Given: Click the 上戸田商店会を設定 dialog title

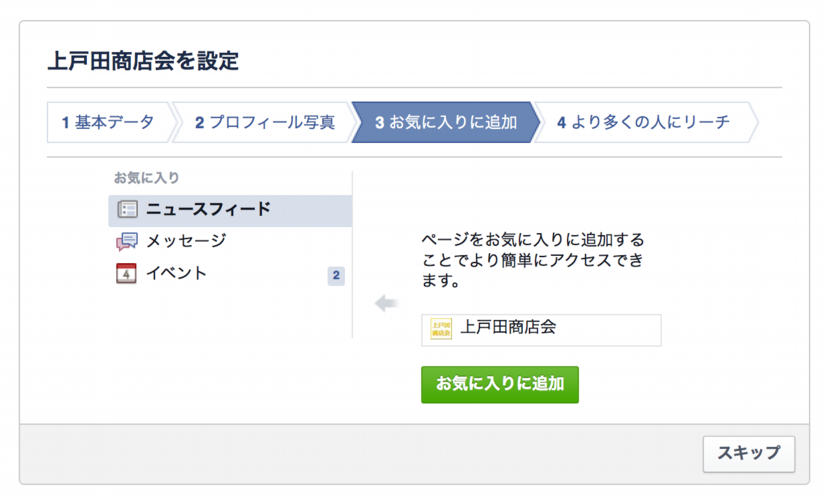Looking at the screenshot, I should coord(143,60).
